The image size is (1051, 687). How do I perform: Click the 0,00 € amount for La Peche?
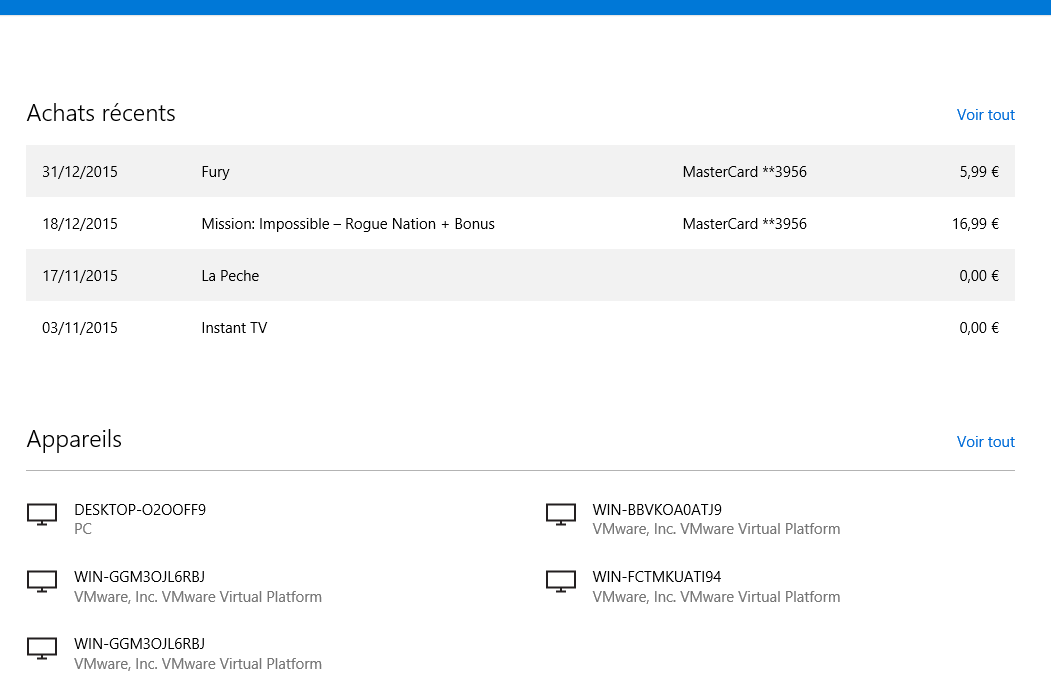click(x=979, y=275)
